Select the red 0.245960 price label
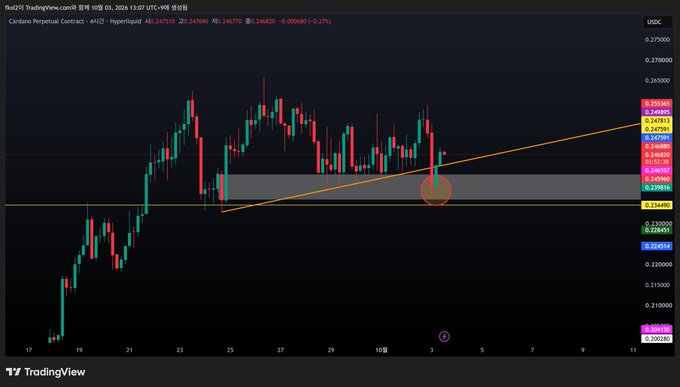Screen dimensions: 680x387 click(657, 179)
